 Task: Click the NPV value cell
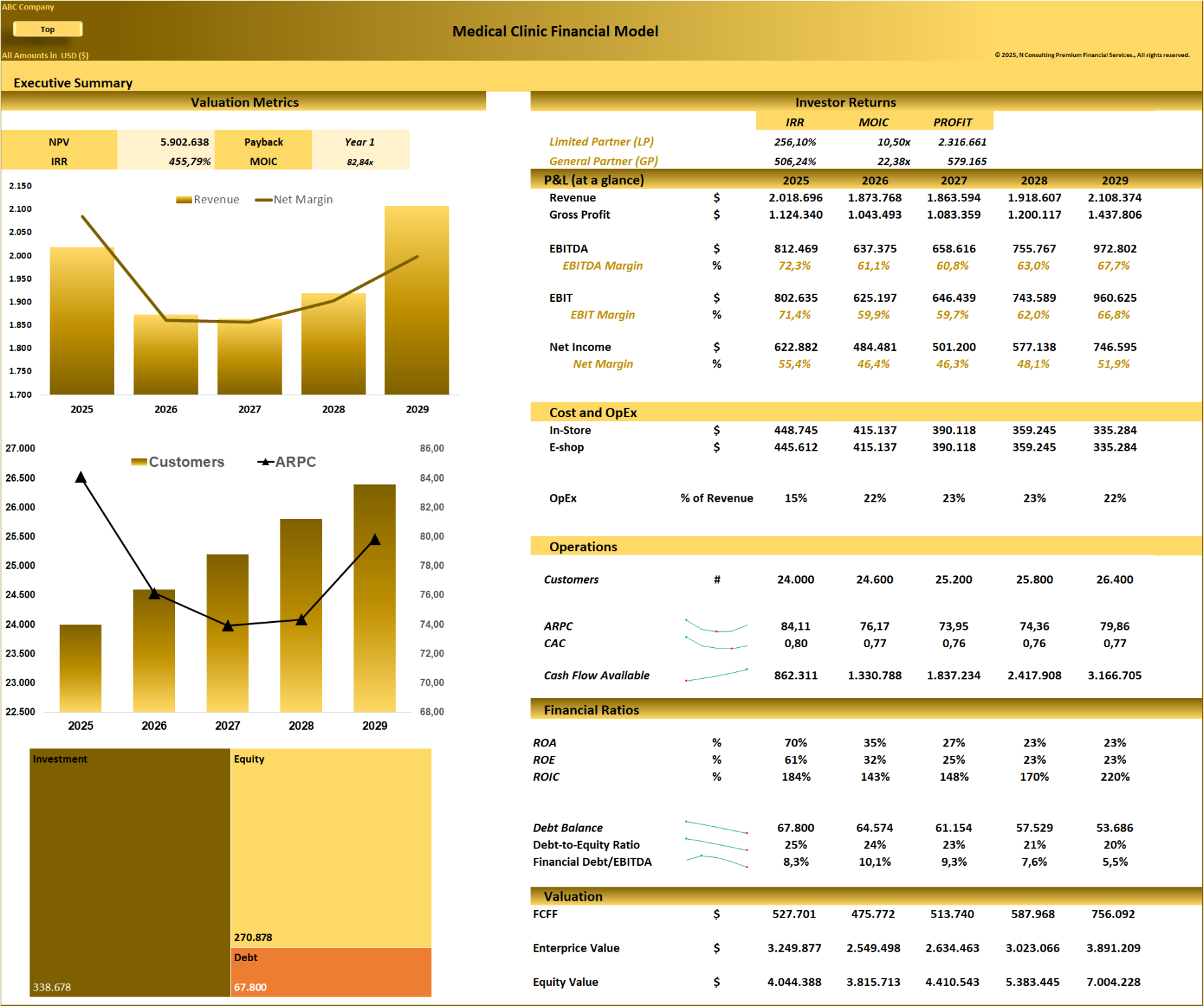tap(183, 142)
